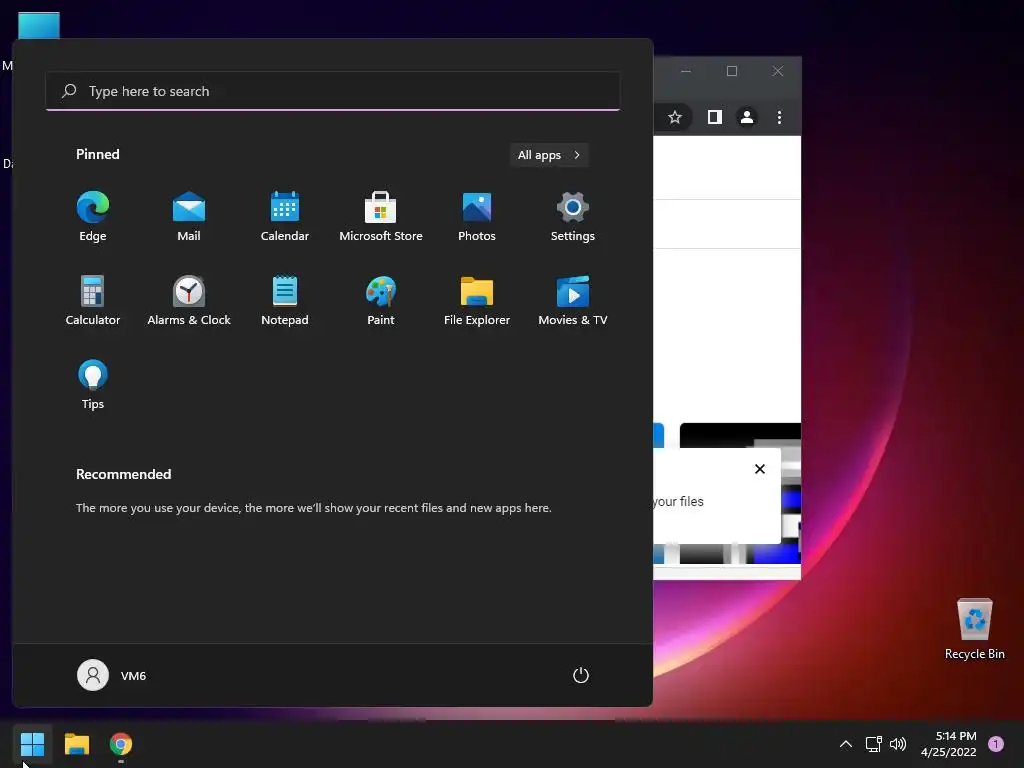Launch the Paint app

[381, 300]
